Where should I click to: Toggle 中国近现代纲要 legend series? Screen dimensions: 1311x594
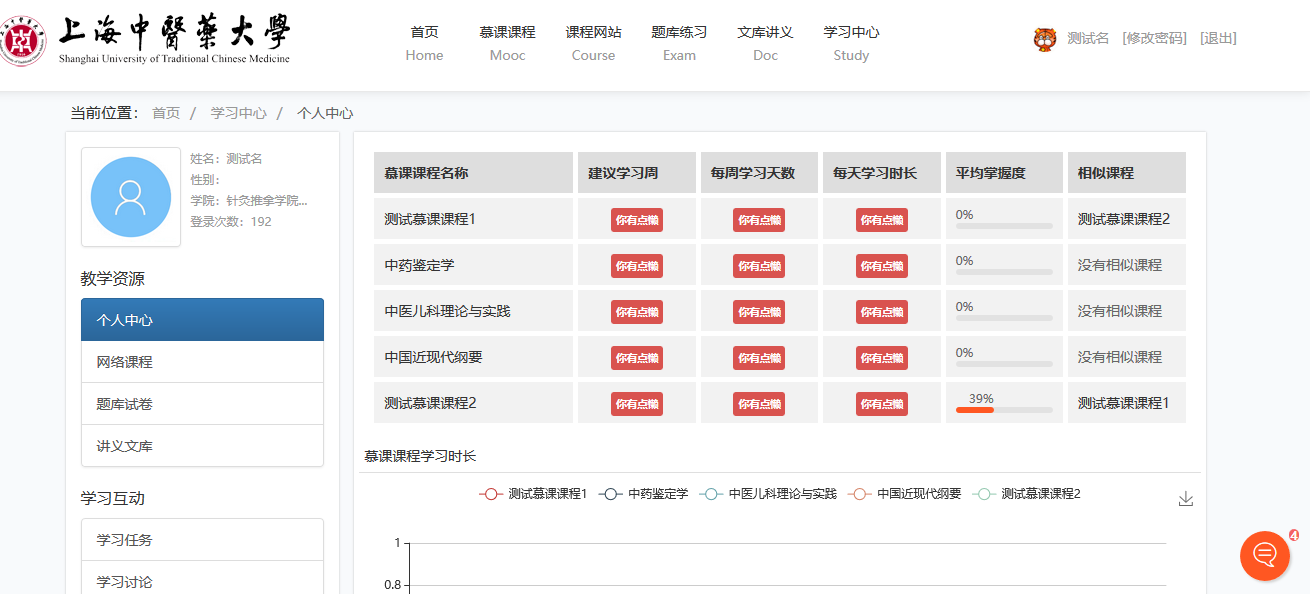(904, 494)
